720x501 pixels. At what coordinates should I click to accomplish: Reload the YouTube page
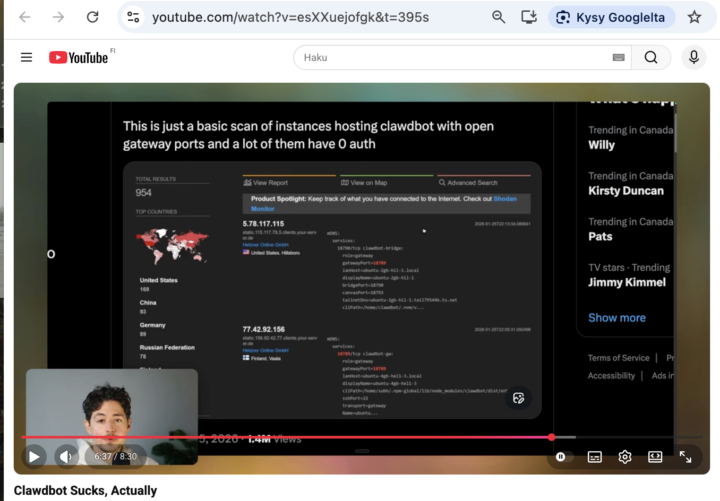click(93, 17)
